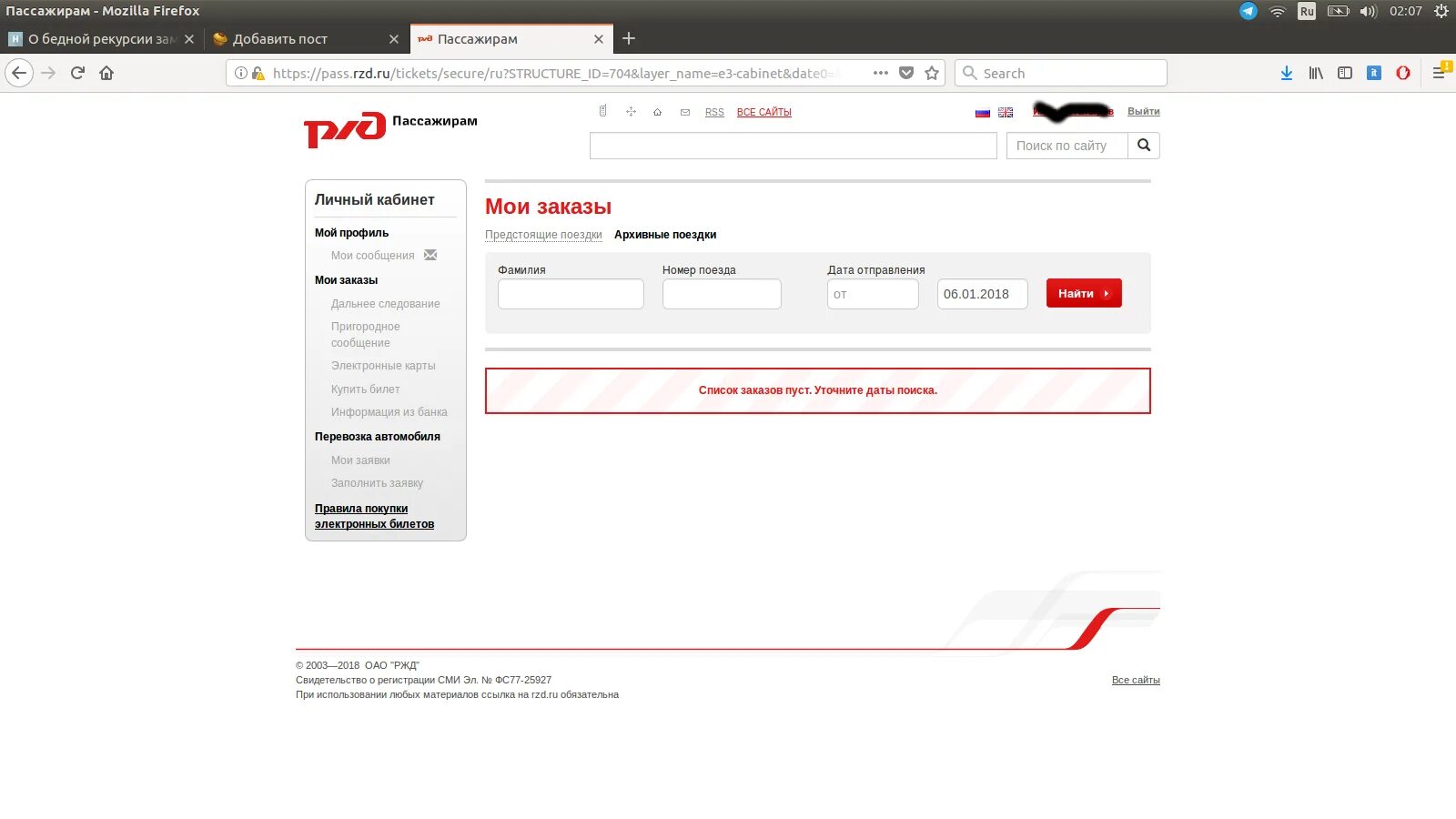Click the Выйти logout link

[x=1144, y=111]
